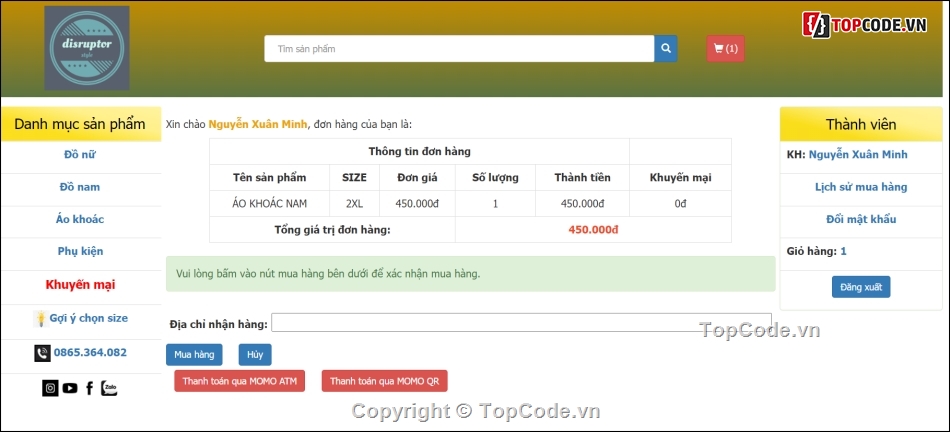
Task: Click the red total 450.000đ
Action: 593,230
